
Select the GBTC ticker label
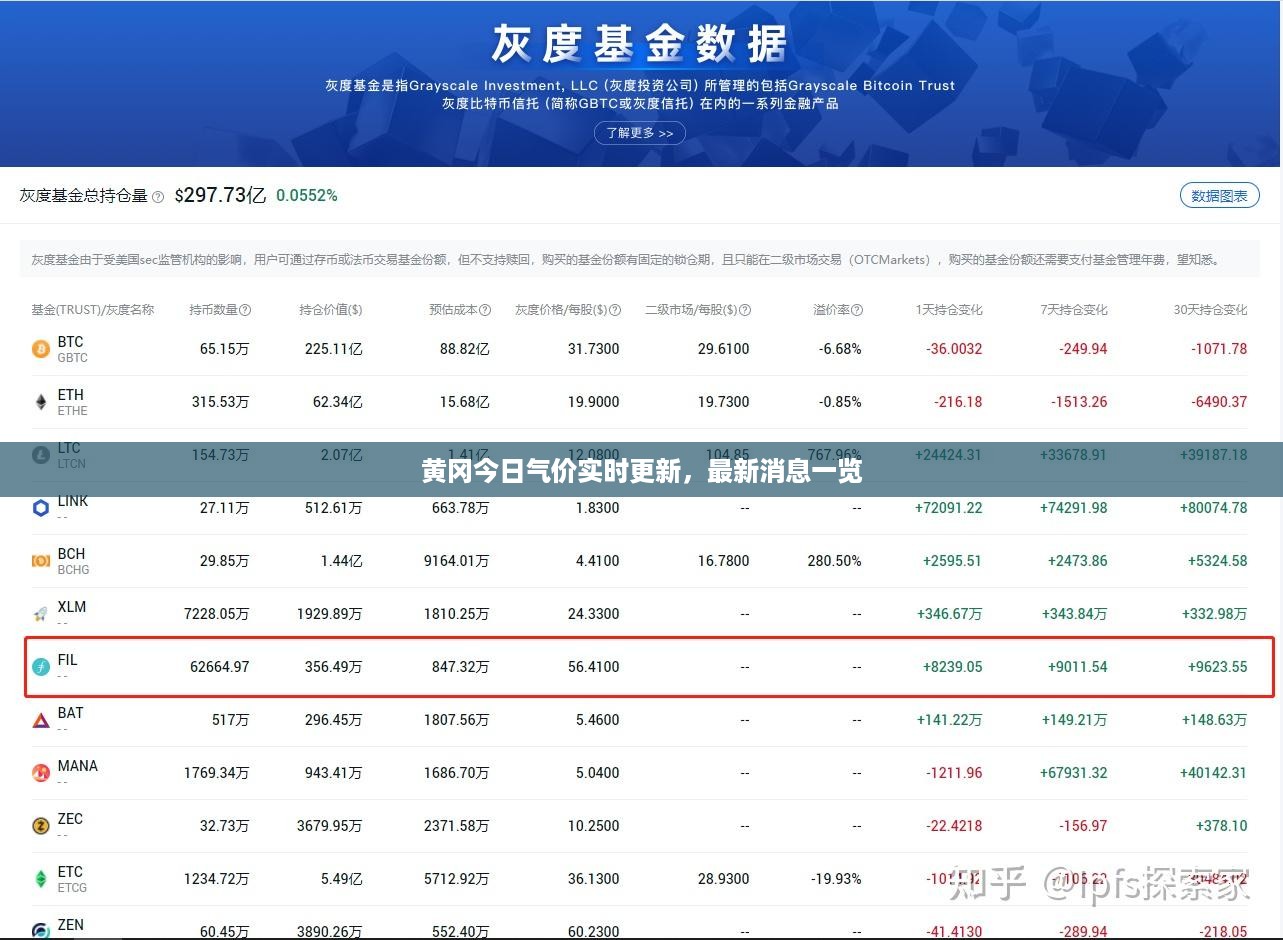click(73, 358)
